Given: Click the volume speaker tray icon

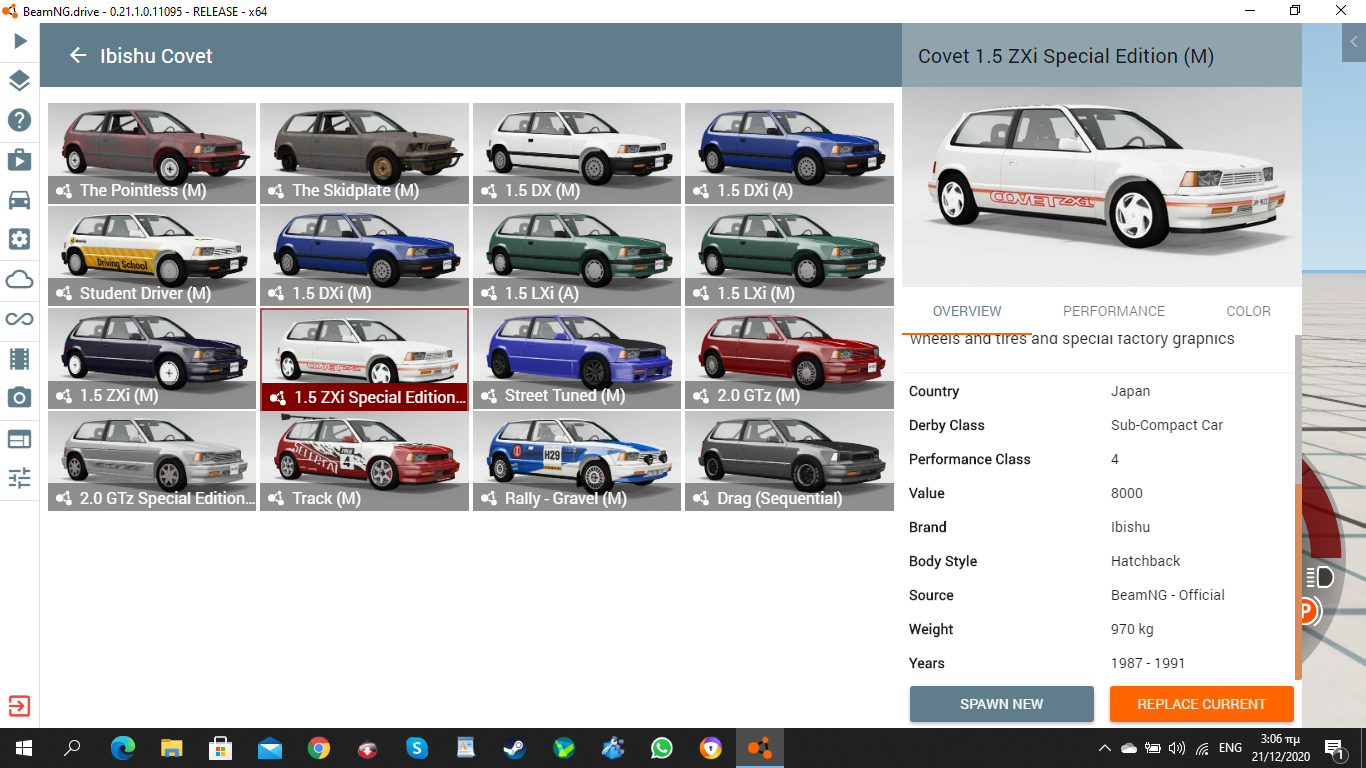Looking at the screenshot, I should (x=1177, y=748).
